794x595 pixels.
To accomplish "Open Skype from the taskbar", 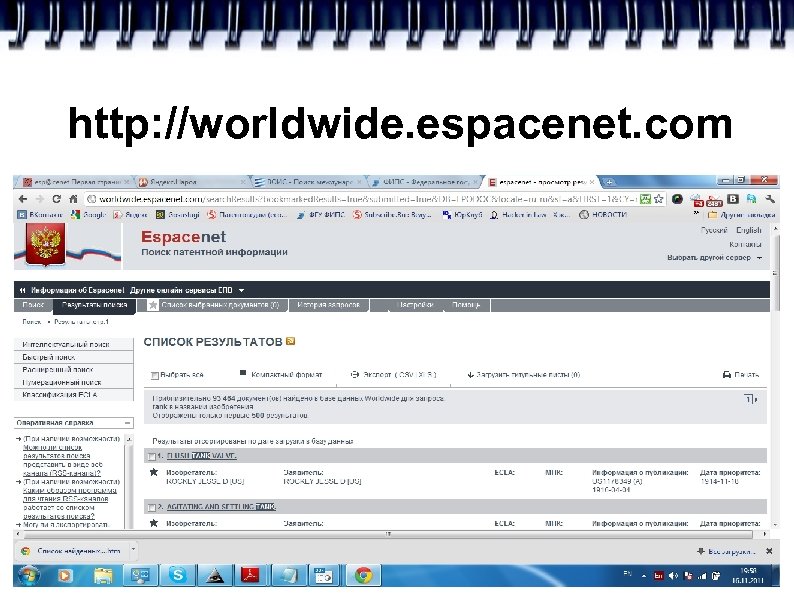I will click(178, 575).
